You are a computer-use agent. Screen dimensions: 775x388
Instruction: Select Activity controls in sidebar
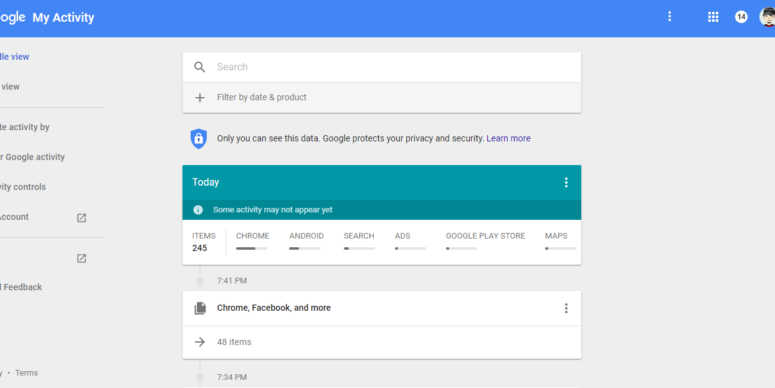point(23,187)
